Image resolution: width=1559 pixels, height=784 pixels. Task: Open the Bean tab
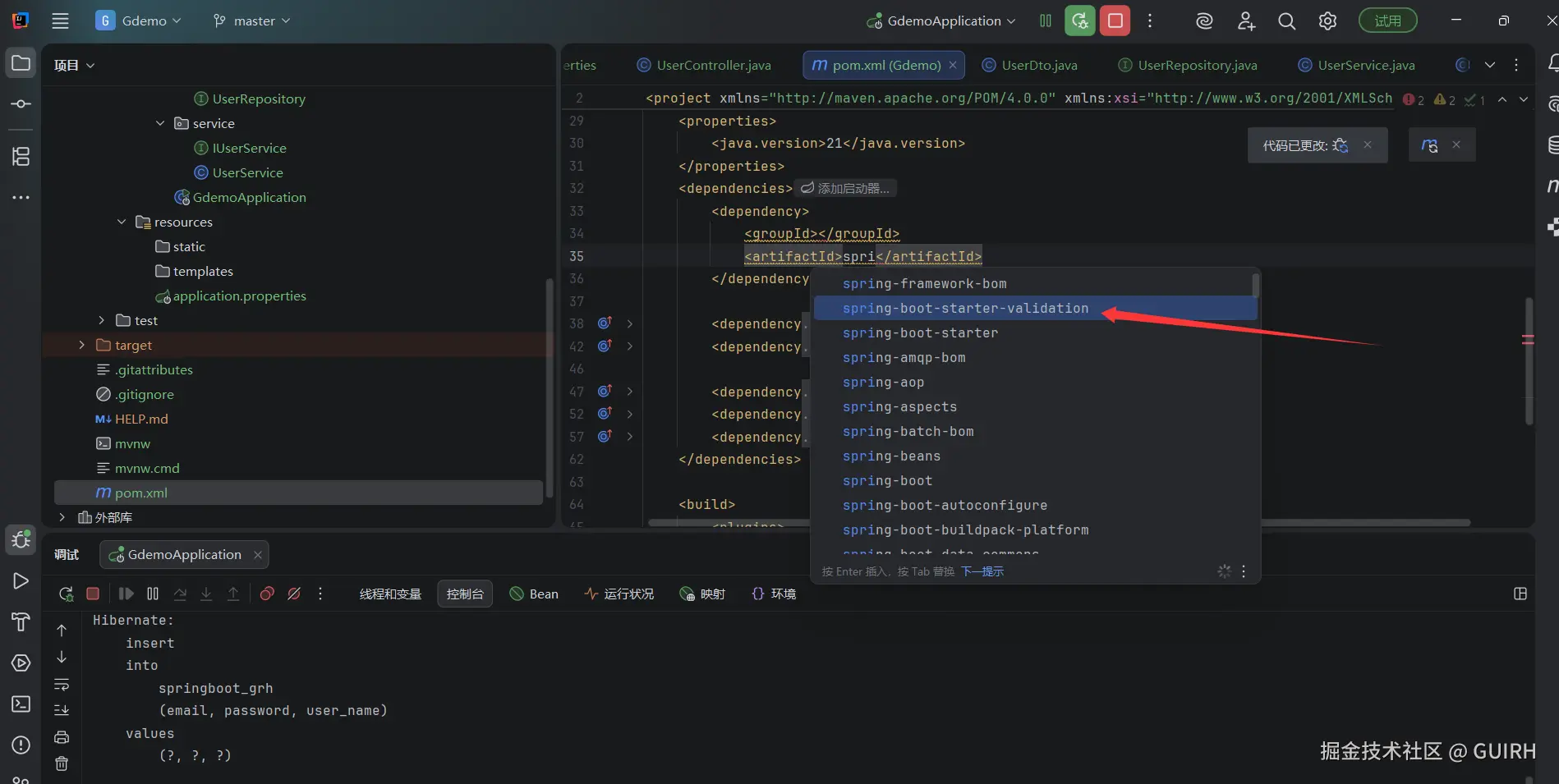pos(534,594)
